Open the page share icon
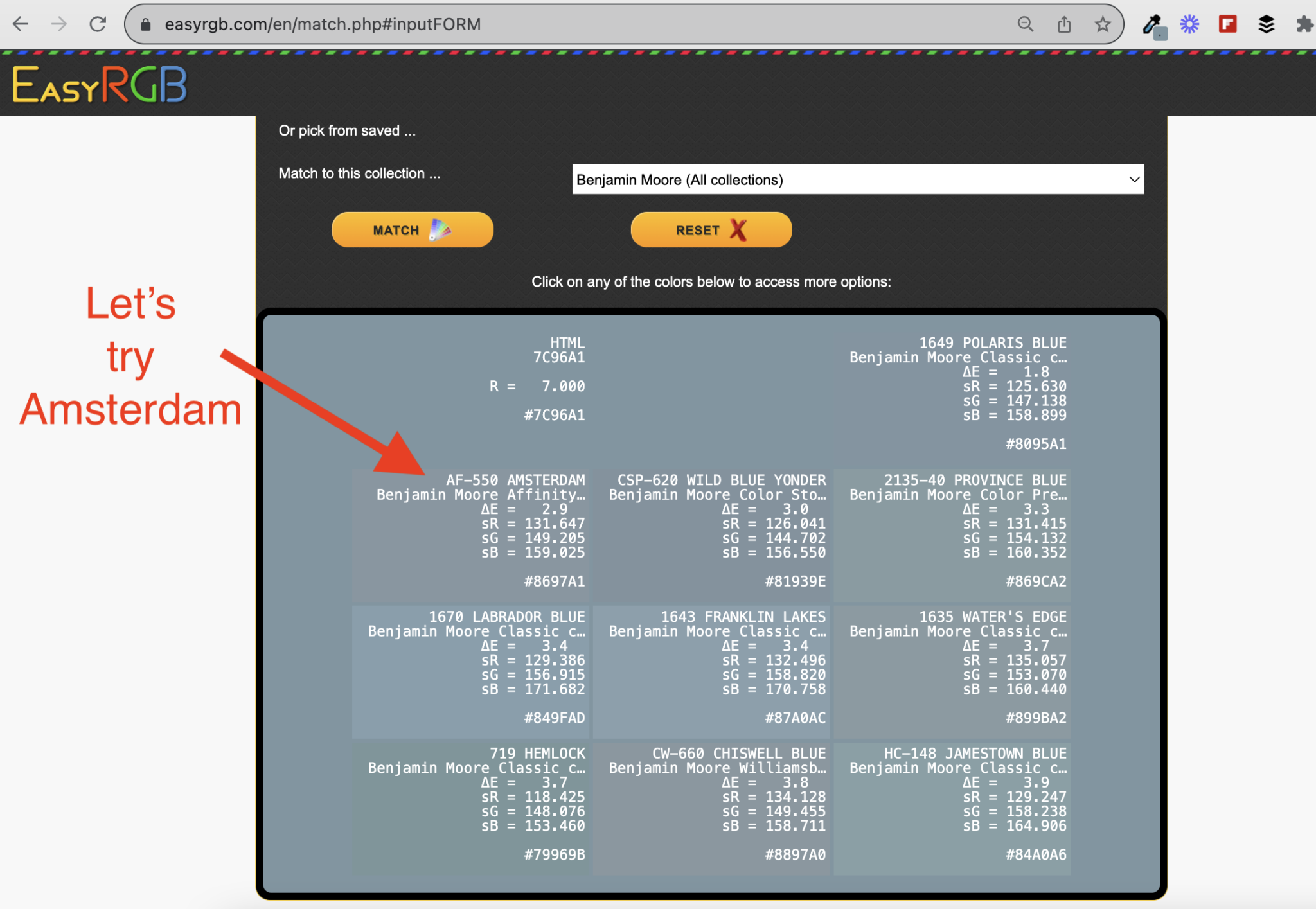 (x=1064, y=24)
